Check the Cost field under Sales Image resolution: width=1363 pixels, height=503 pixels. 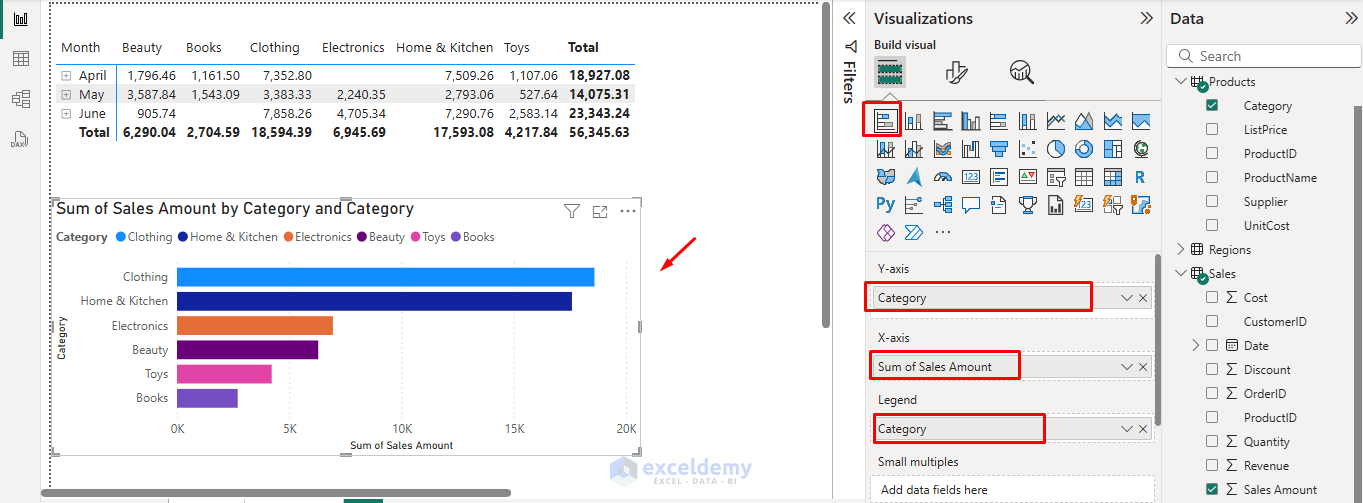(1212, 297)
